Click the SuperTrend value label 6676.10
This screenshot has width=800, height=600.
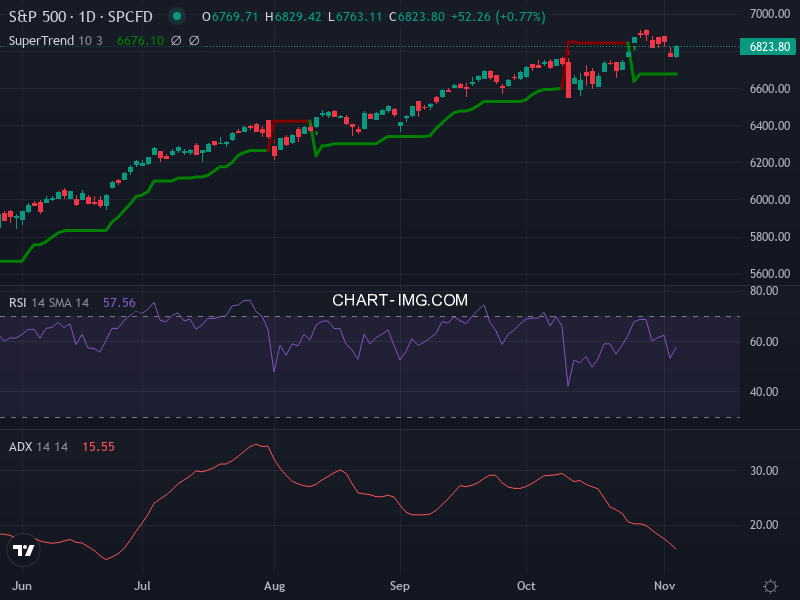[x=140, y=40]
